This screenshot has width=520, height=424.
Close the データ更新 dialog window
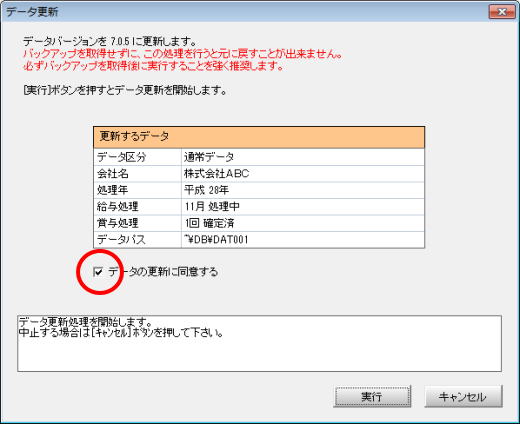tap(501, 12)
